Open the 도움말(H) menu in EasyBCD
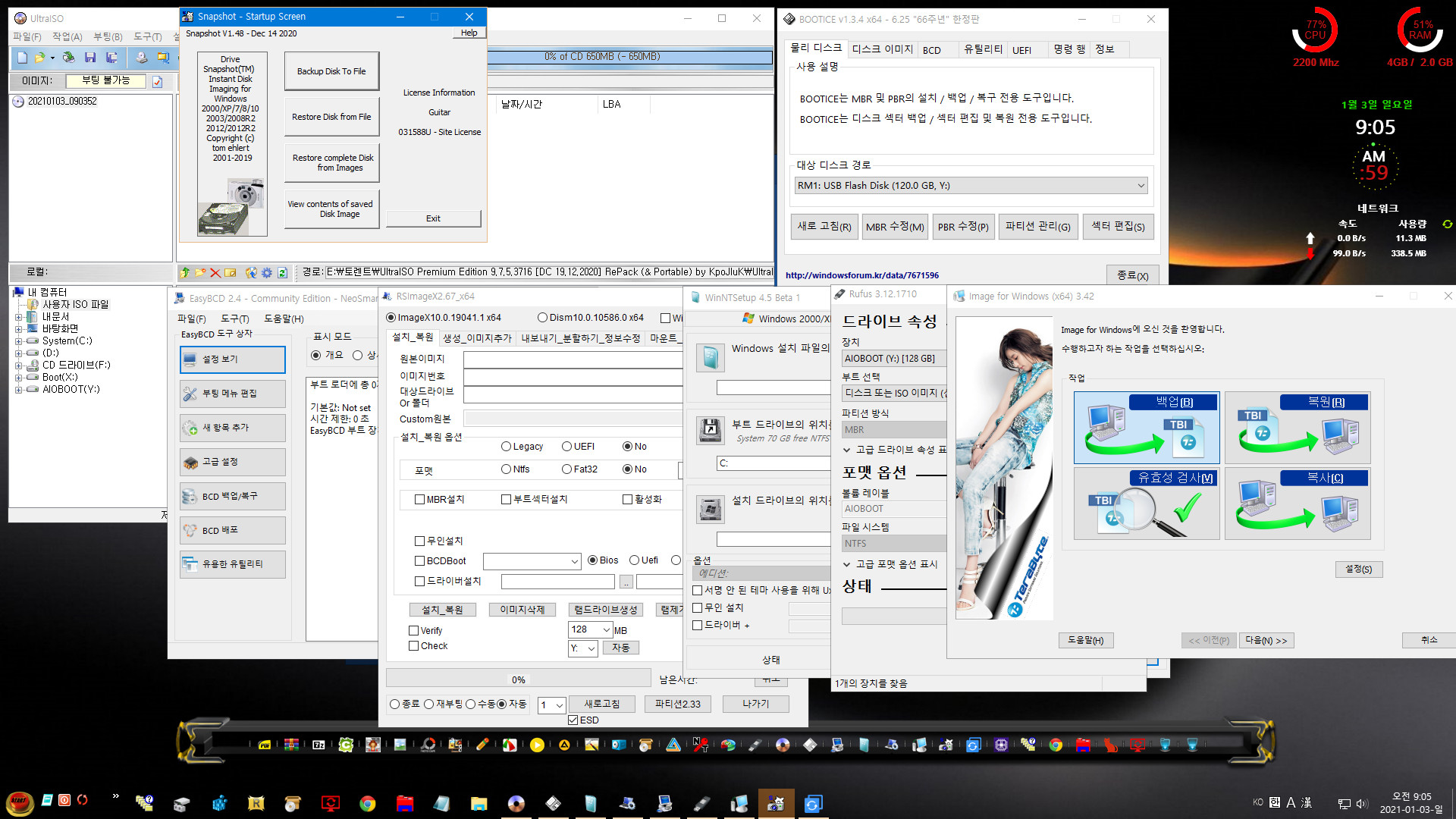Screen dimensions: 1456x819 pyautogui.click(x=284, y=318)
